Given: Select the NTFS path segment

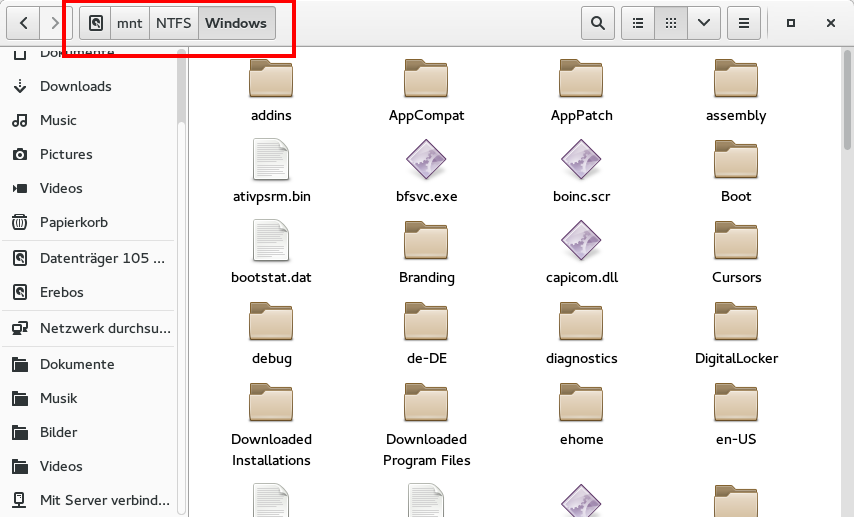Looking at the screenshot, I should coord(173,23).
